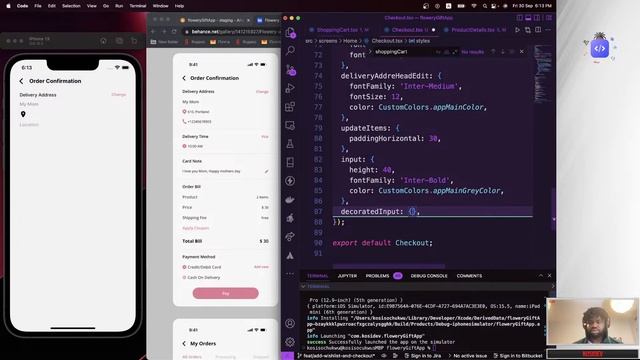Click the src breadcrumb segment

pyautogui.click(x=309, y=41)
